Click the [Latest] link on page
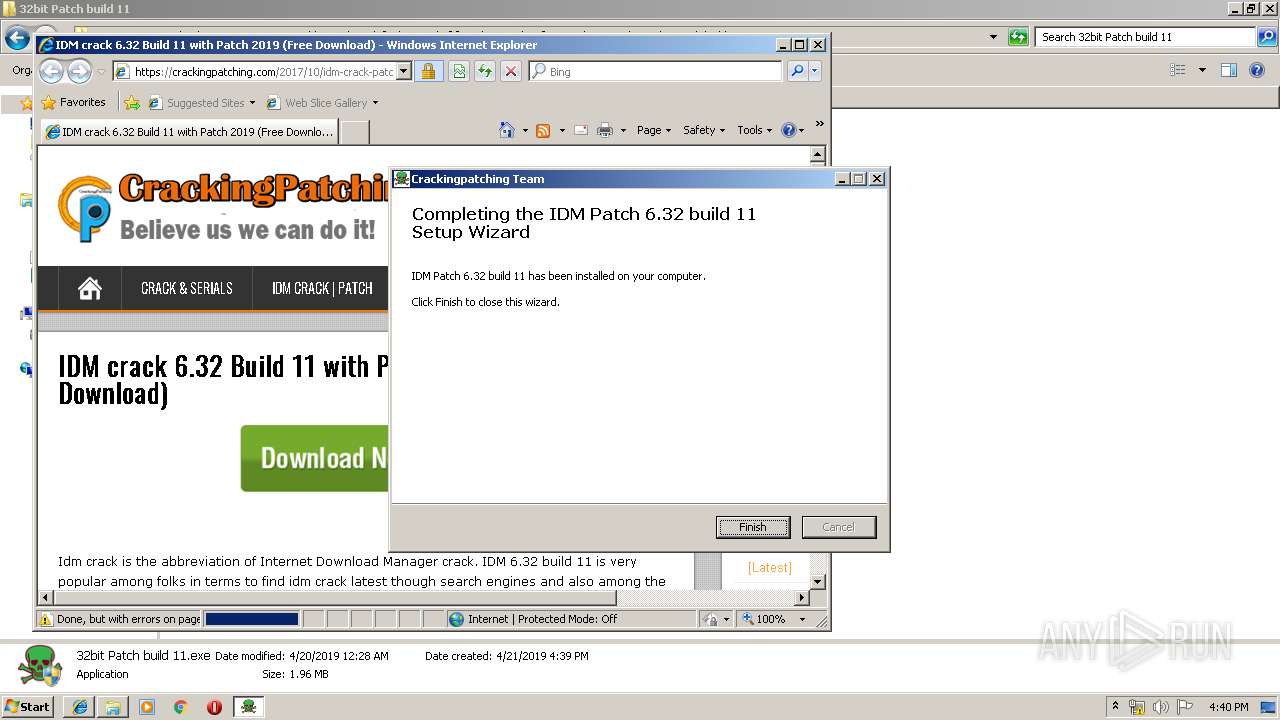1280x720 pixels. (770, 567)
